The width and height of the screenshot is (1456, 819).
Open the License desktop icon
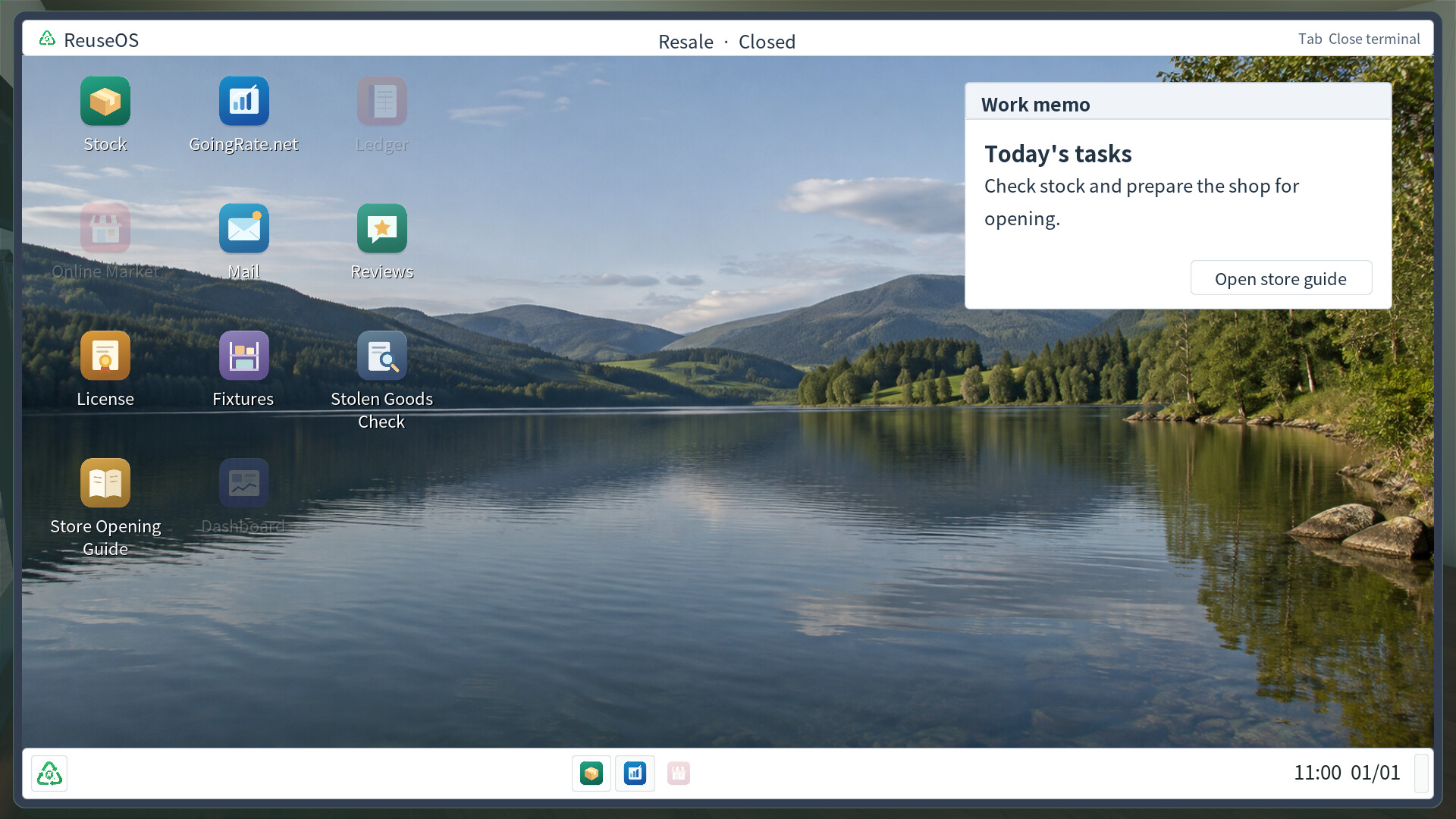point(105,356)
